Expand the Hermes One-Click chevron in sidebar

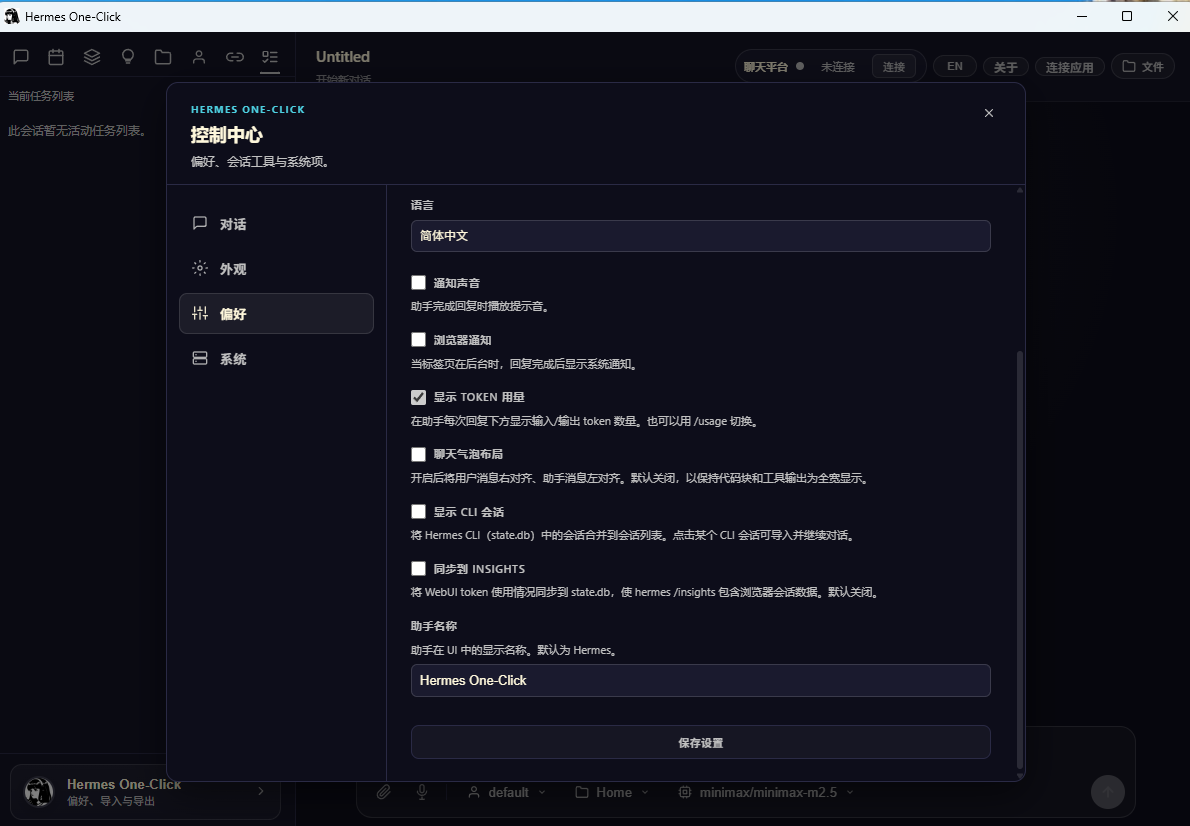pos(261,791)
